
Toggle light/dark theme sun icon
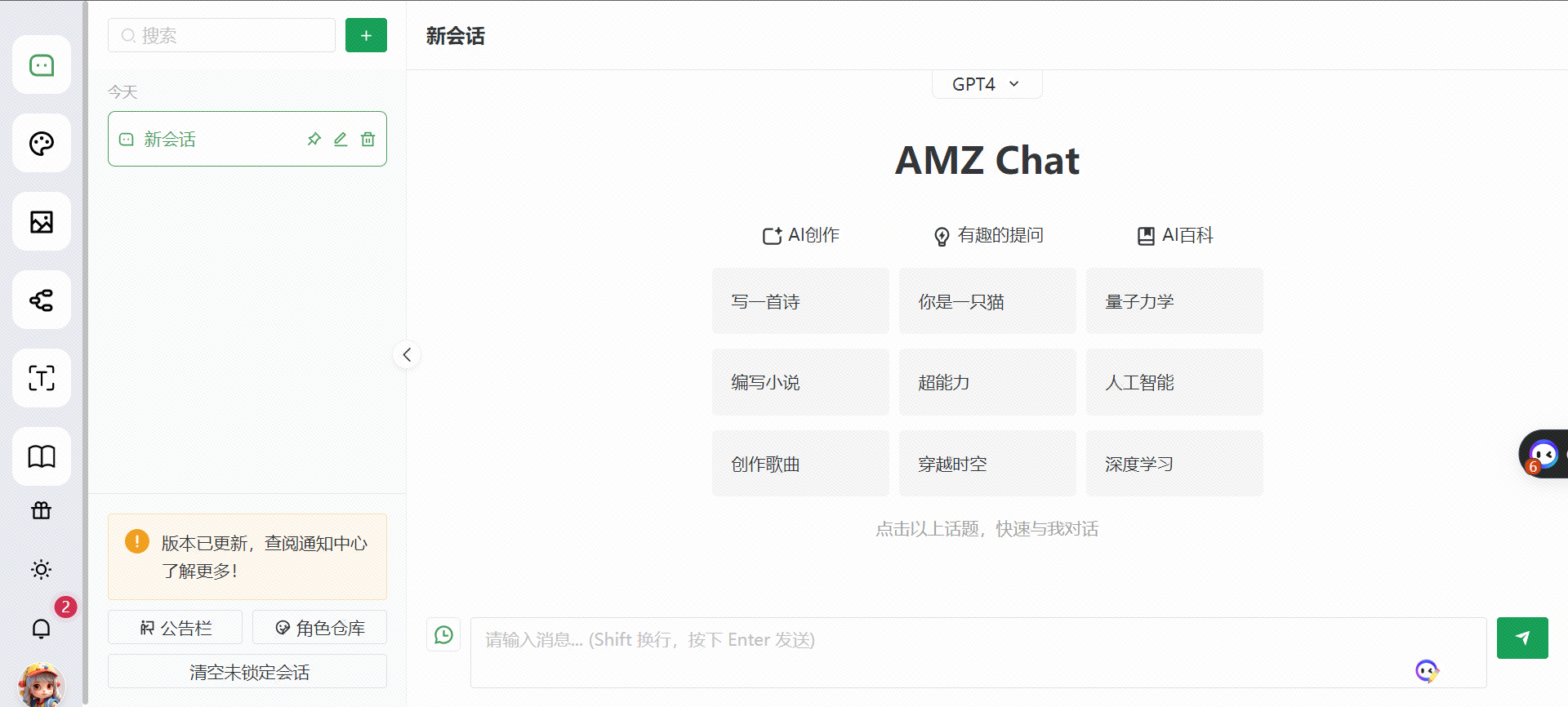(x=42, y=569)
